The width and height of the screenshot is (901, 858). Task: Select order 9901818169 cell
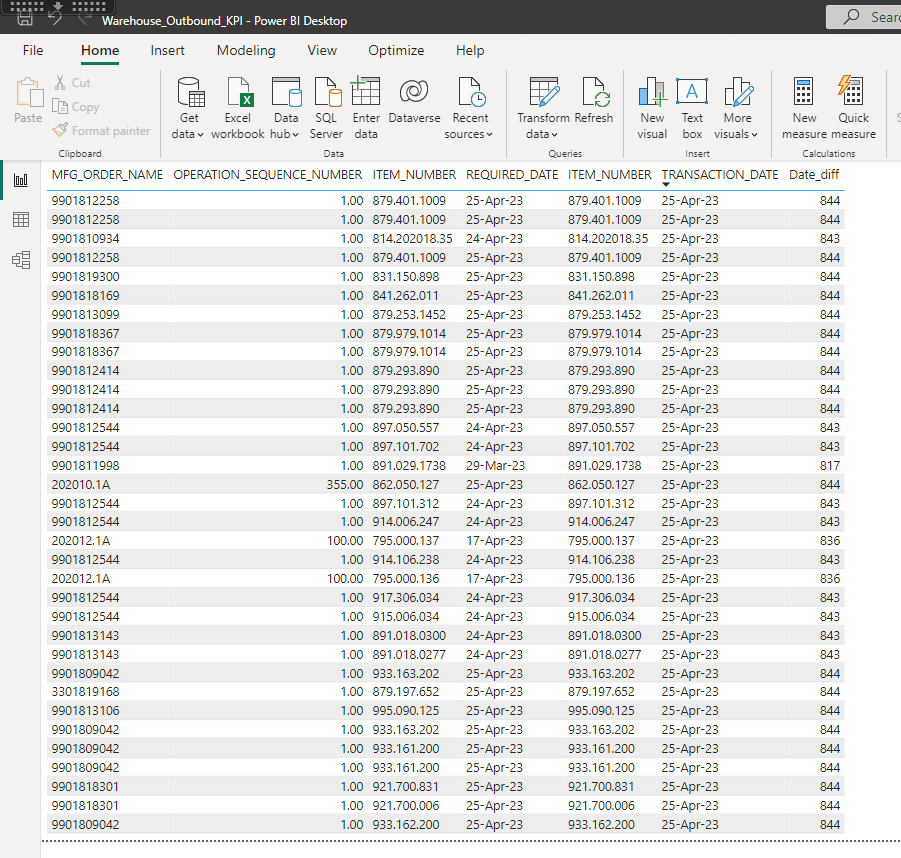pyautogui.click(x=86, y=295)
